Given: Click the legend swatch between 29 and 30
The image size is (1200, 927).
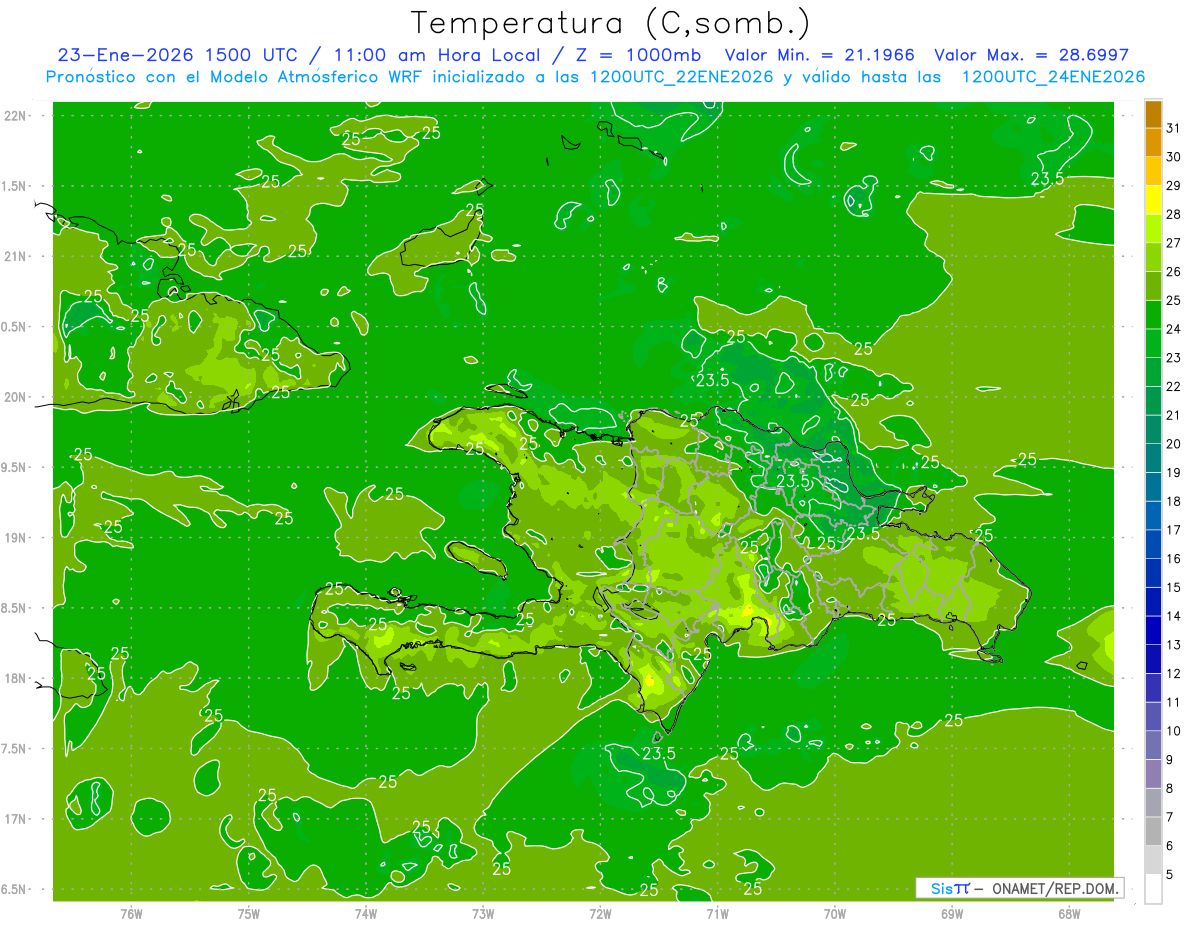Looking at the screenshot, I should [1153, 171].
